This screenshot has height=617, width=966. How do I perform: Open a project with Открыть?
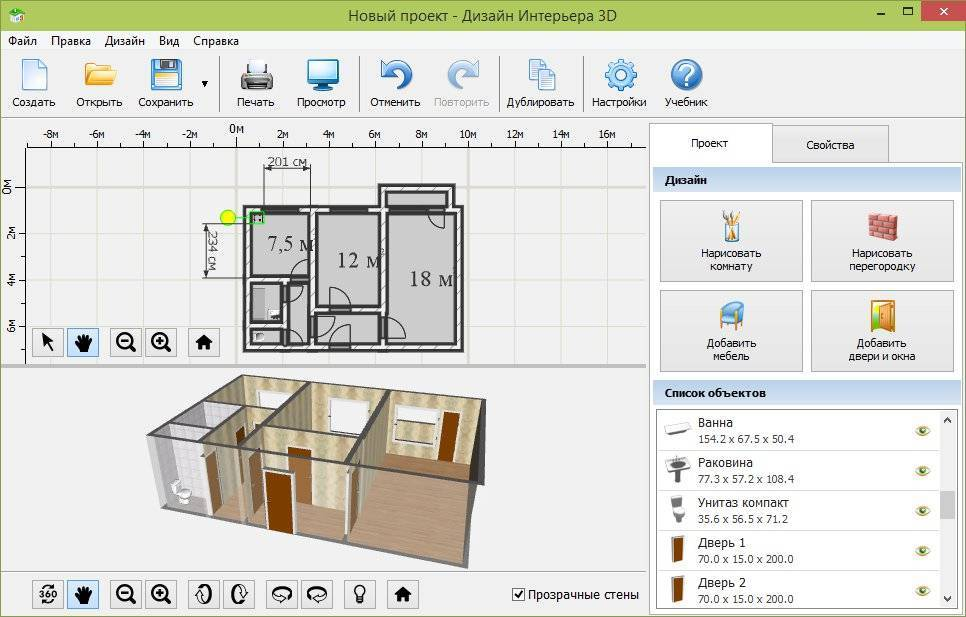click(99, 84)
